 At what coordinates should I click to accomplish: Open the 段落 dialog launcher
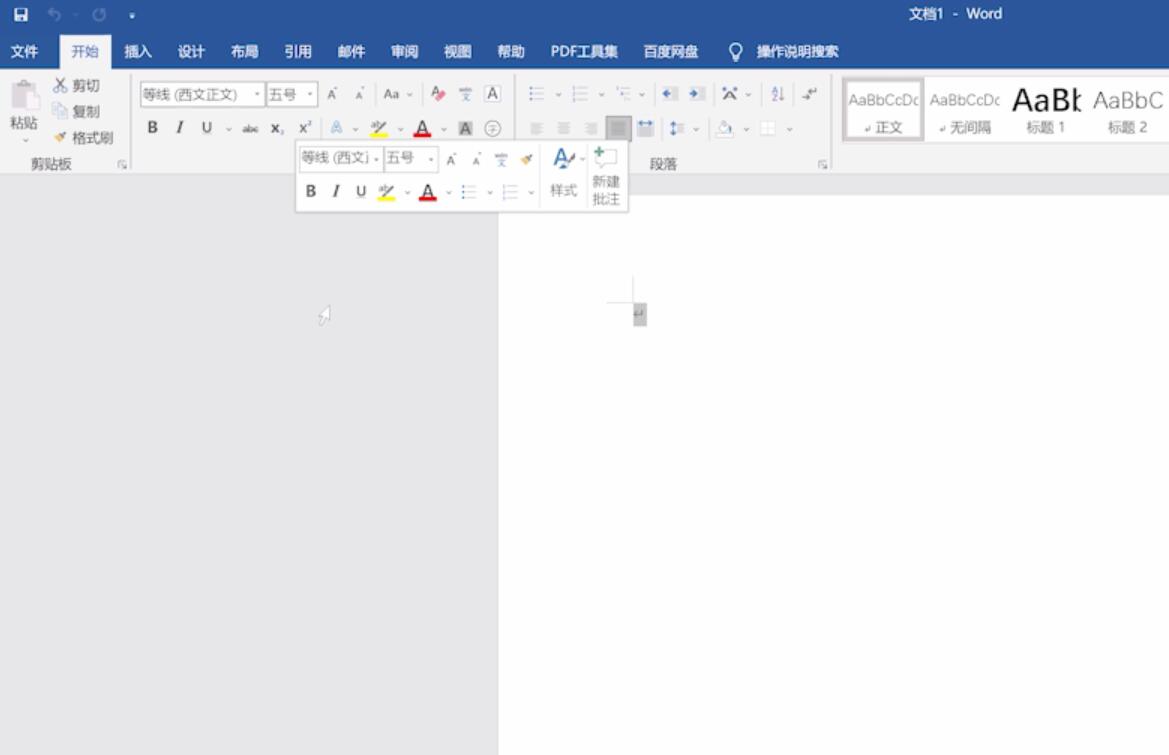(x=822, y=165)
